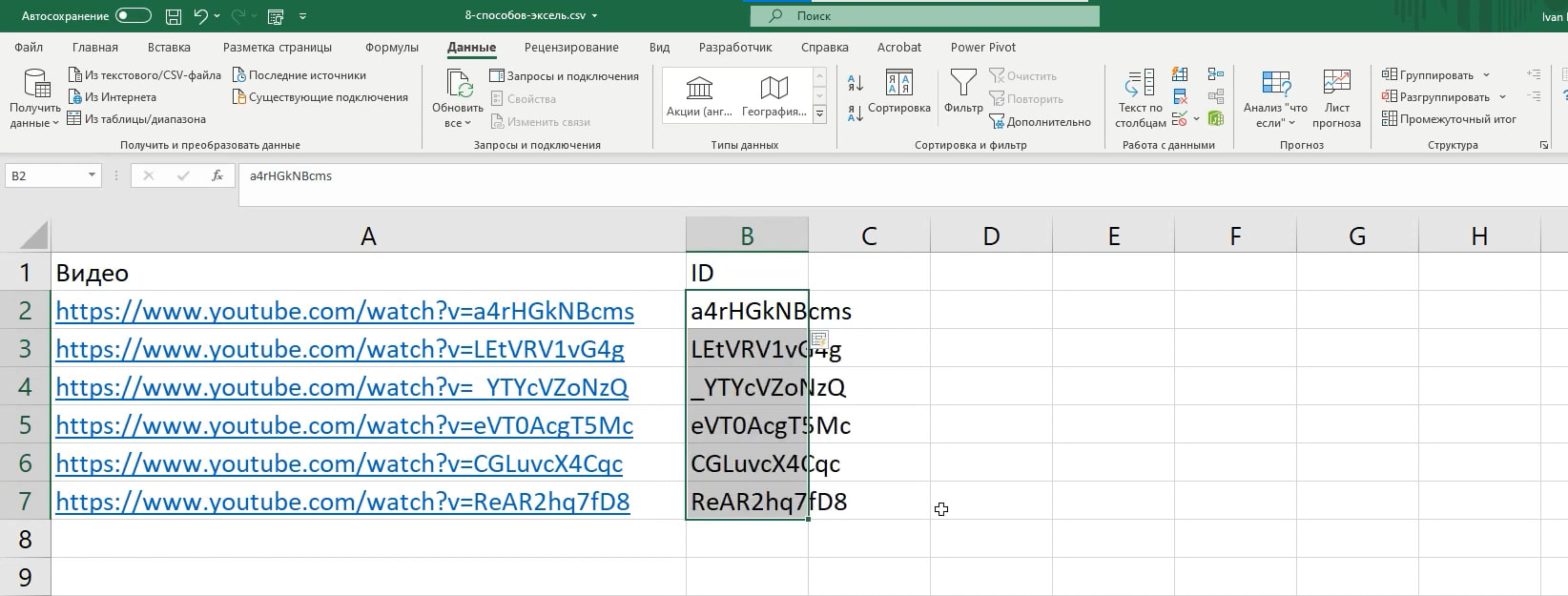Viewport: 1568px width, 596px height.
Task: Click the Data Validation icon
Action: coord(1180,118)
